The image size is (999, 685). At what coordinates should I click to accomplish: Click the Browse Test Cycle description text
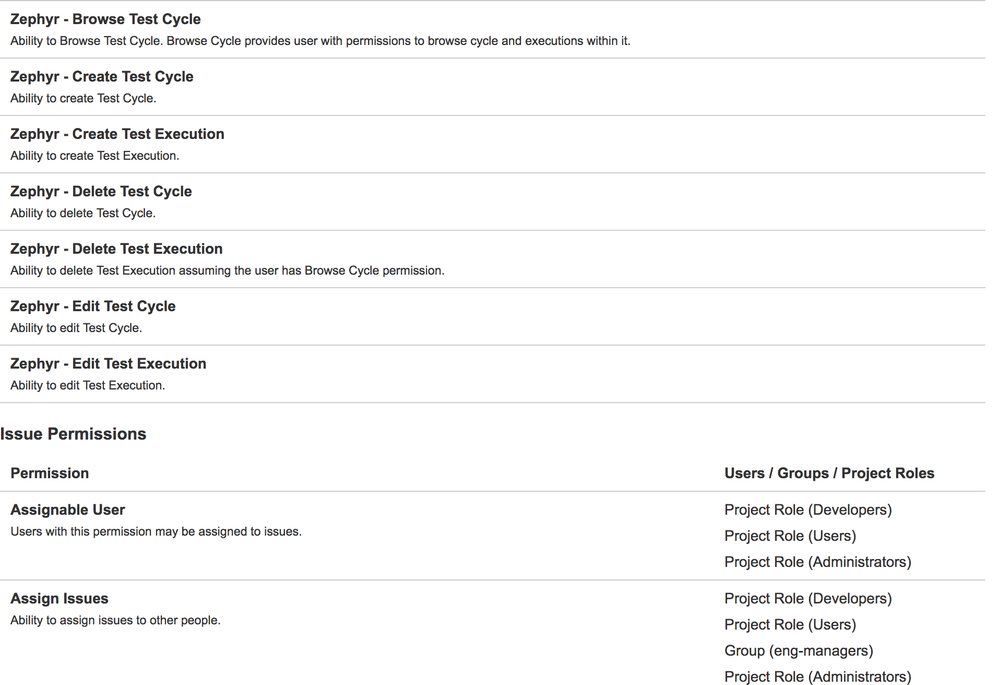(320, 41)
